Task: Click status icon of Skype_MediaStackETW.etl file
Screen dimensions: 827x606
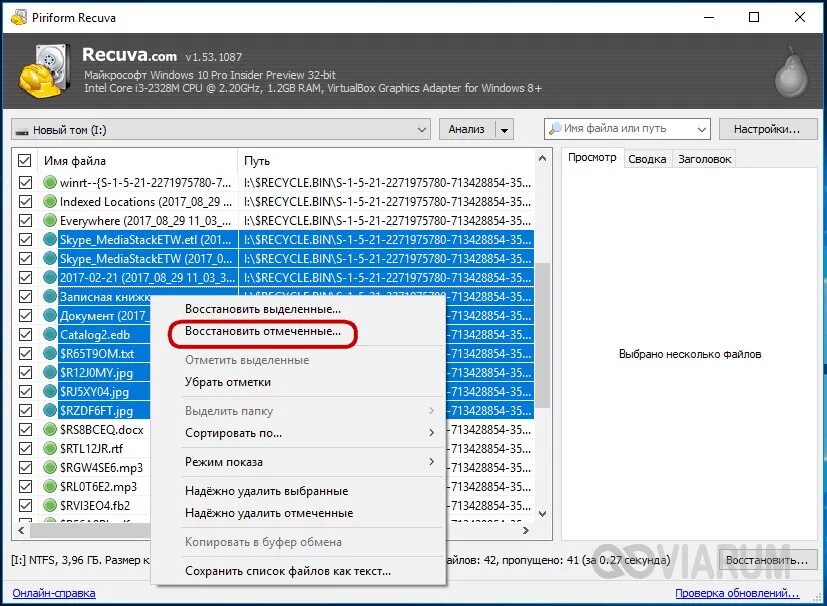Action: coord(50,239)
